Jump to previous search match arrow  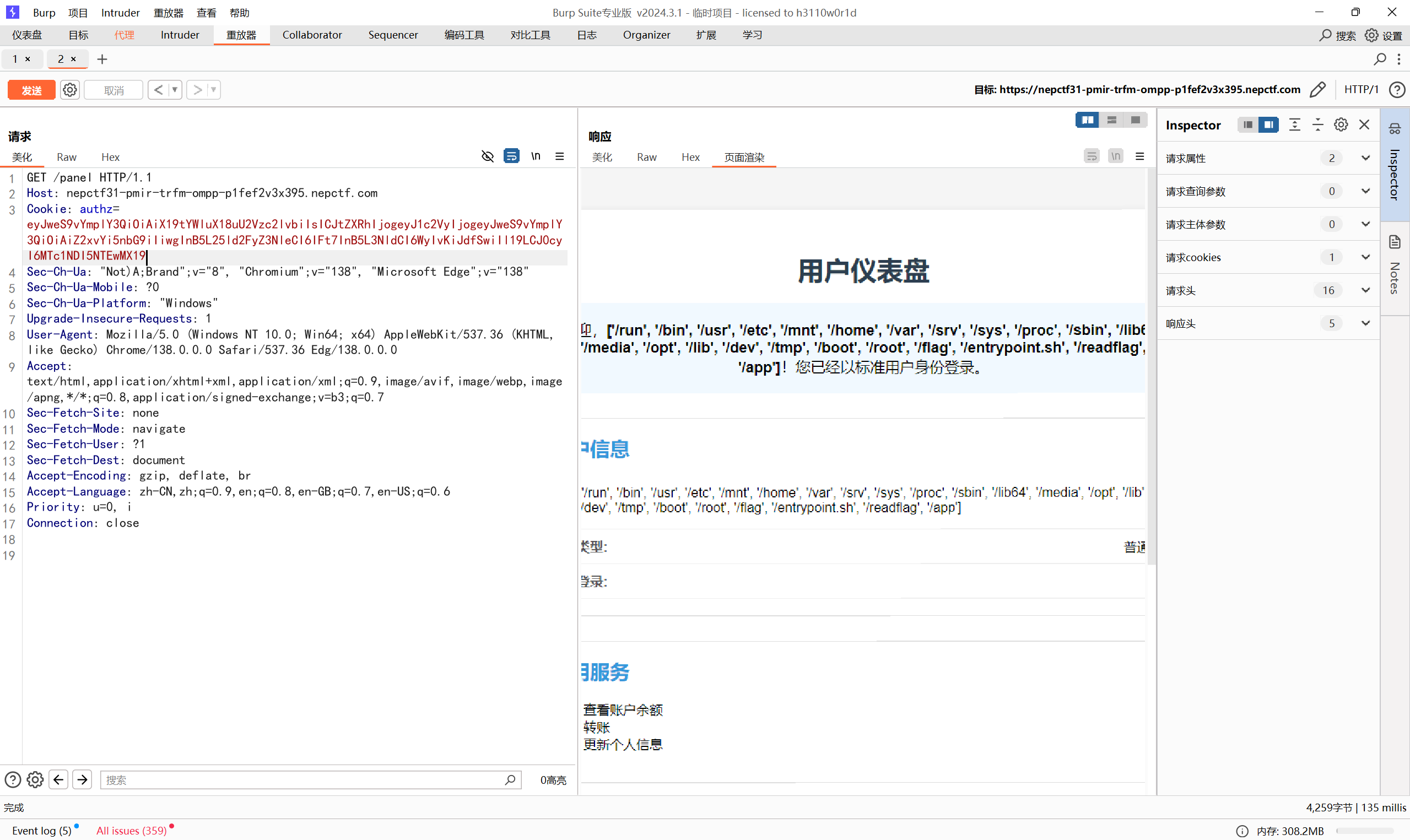[x=58, y=779]
